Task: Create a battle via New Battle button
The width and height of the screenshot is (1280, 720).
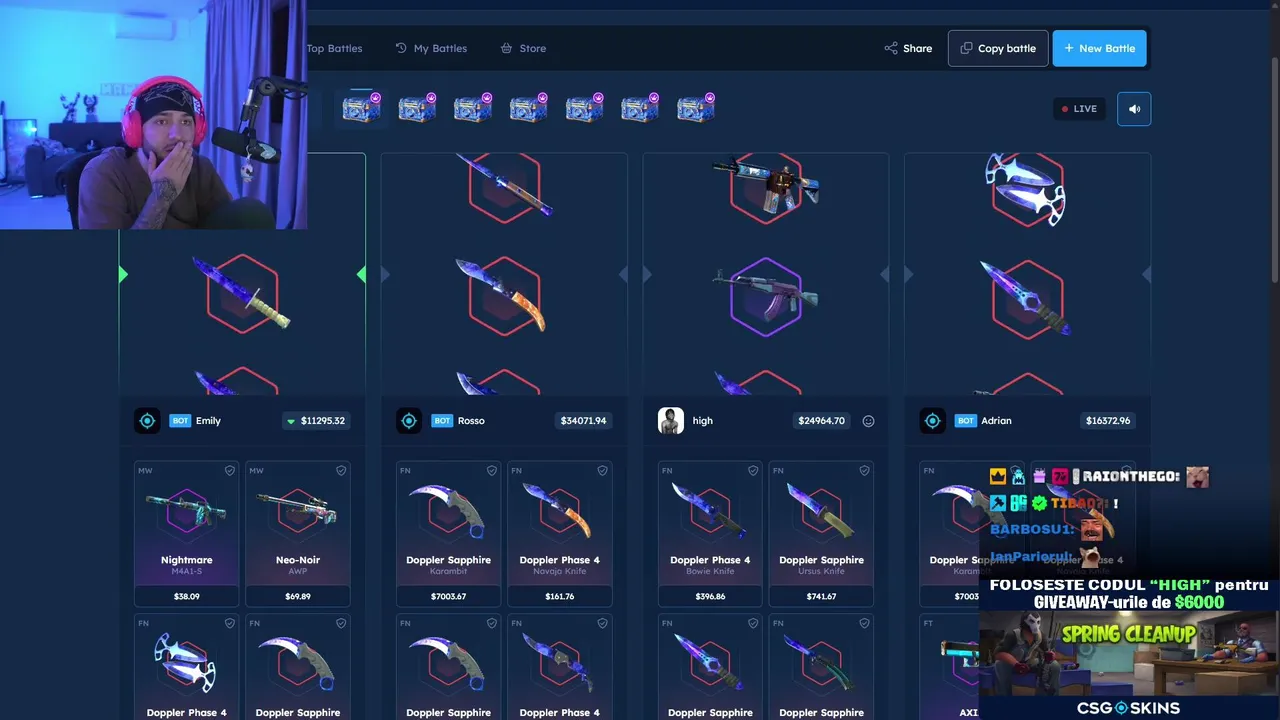Action: [x=1099, y=48]
